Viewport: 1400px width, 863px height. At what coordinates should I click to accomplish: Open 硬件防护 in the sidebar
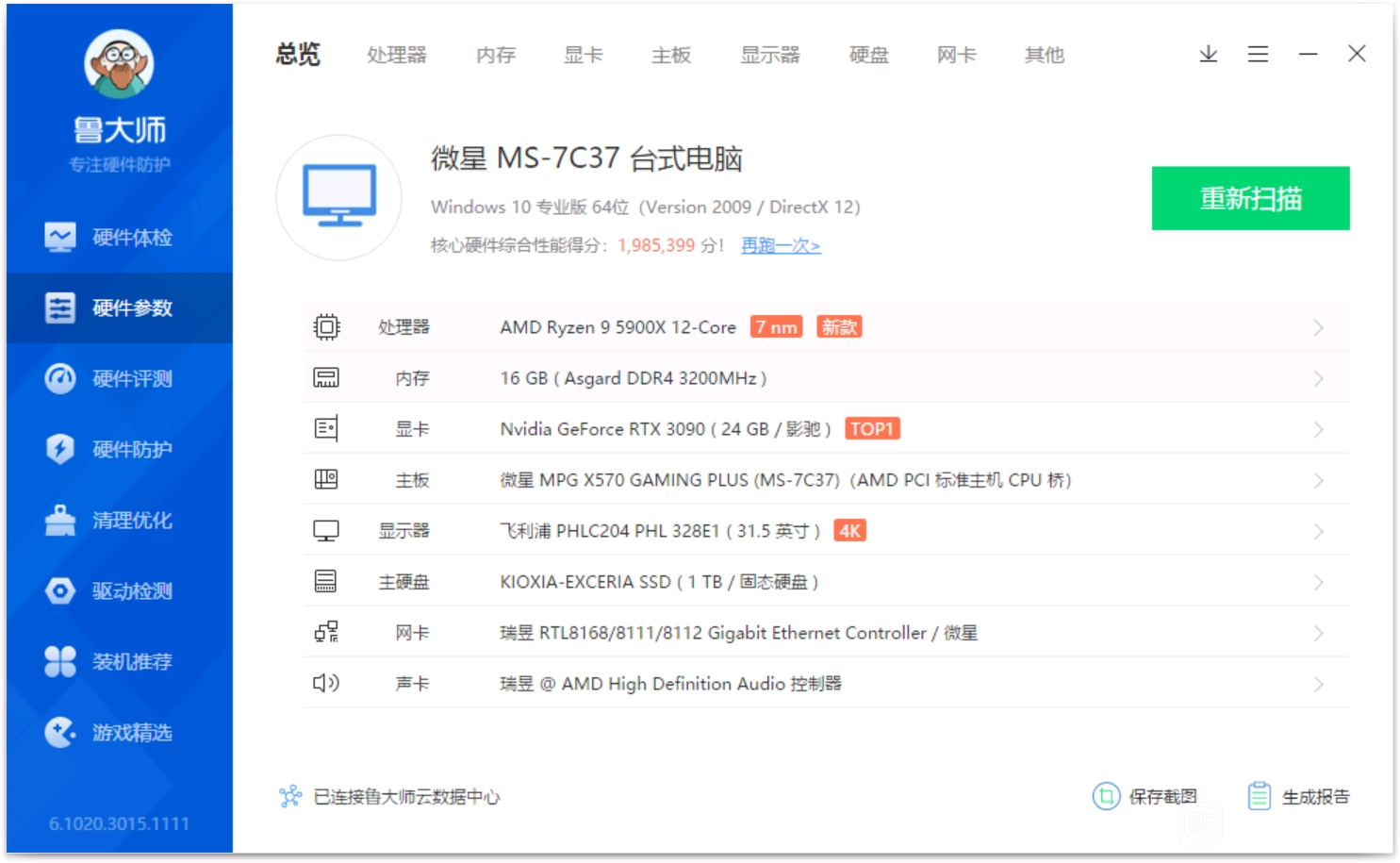pyautogui.click(x=119, y=450)
